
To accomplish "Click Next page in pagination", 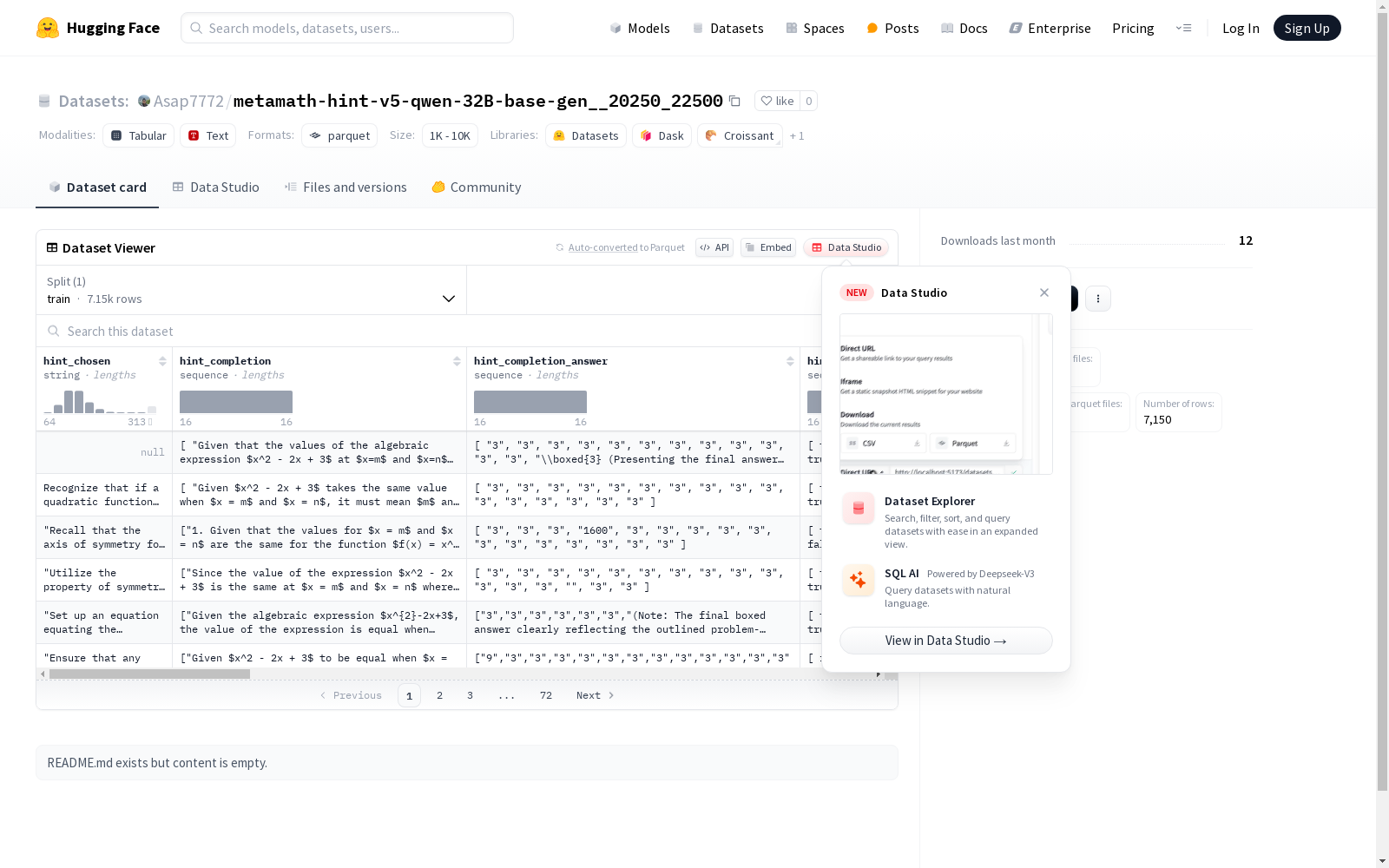I will coord(596,695).
